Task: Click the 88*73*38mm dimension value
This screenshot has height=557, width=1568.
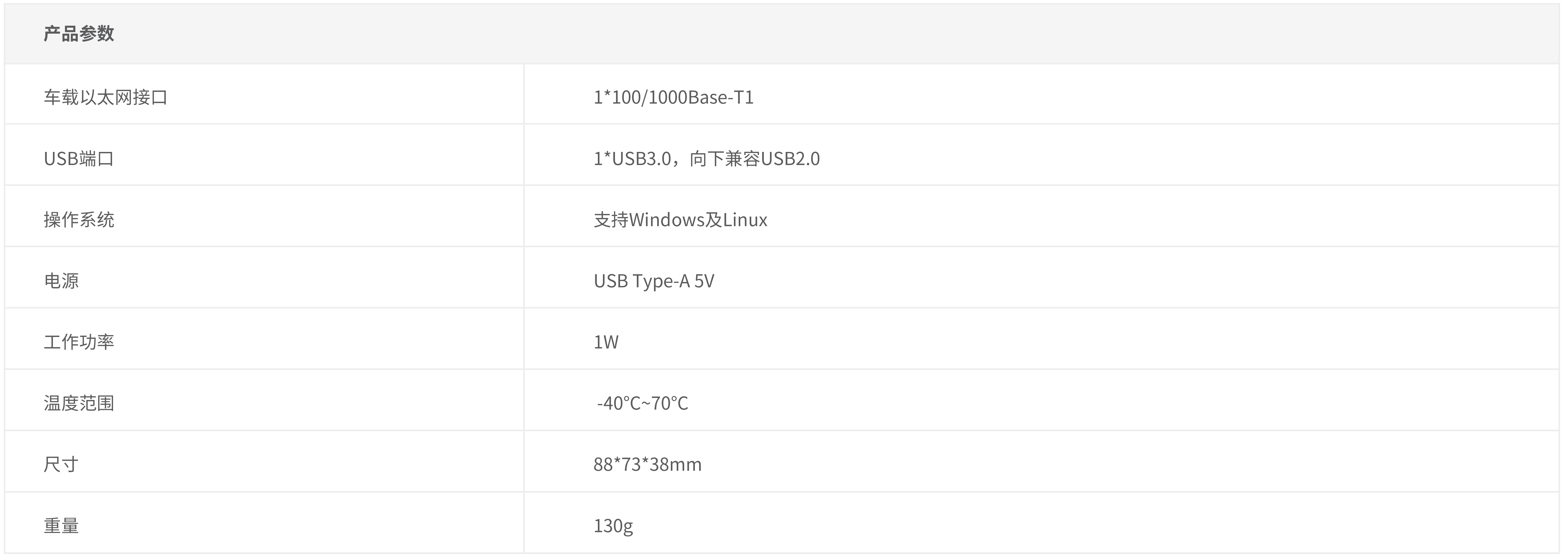Action: coord(648,465)
